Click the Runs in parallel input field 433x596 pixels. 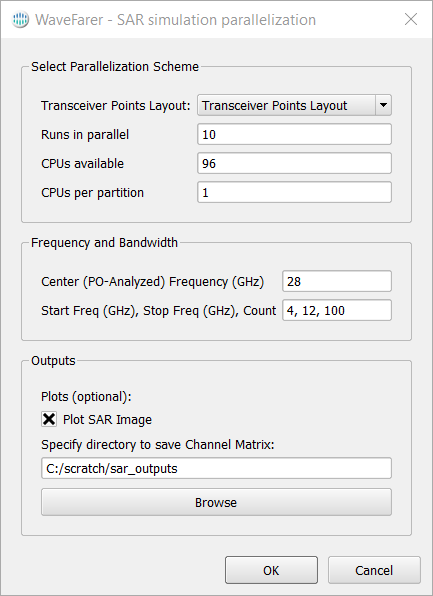[294, 134]
